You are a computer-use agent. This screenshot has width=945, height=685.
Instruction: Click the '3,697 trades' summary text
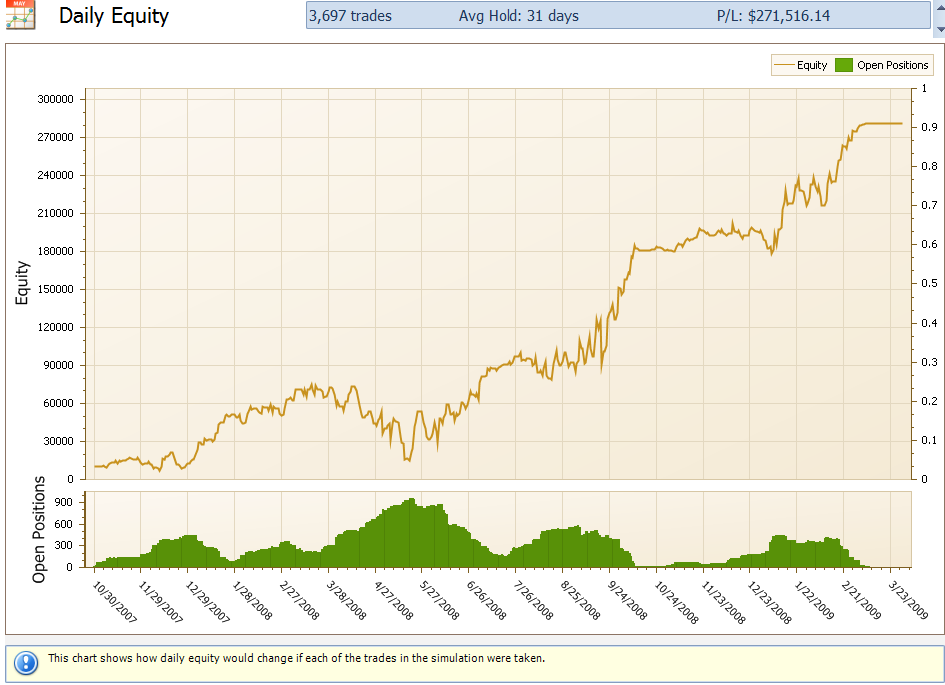350,16
